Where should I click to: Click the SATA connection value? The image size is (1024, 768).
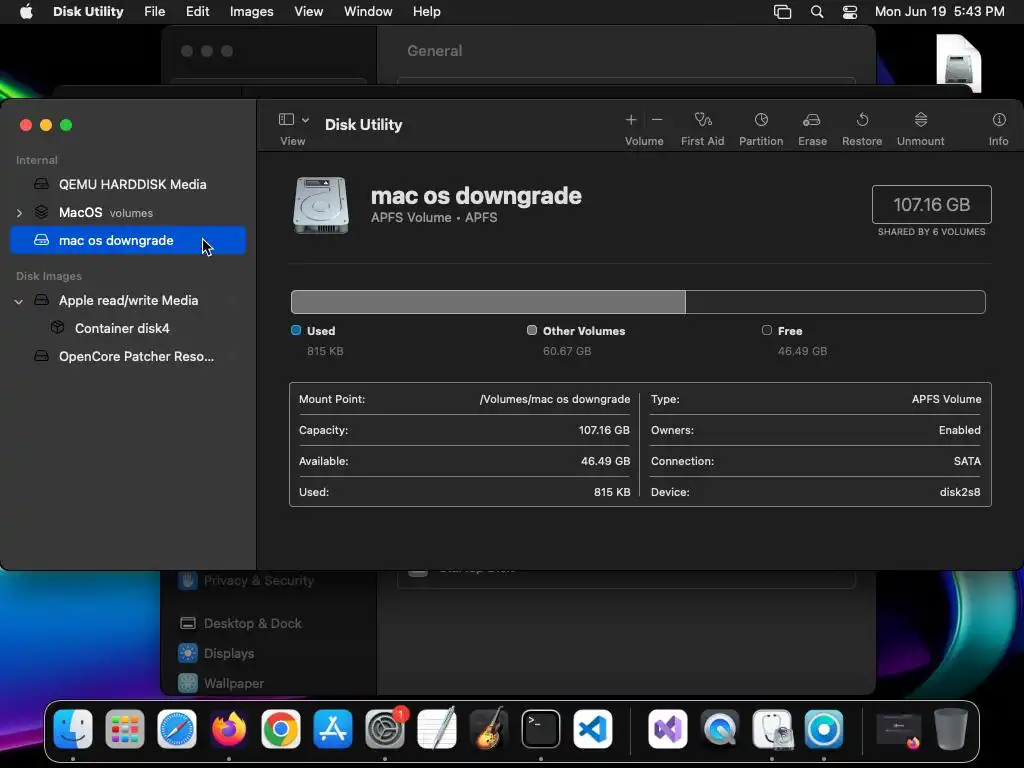tap(967, 461)
